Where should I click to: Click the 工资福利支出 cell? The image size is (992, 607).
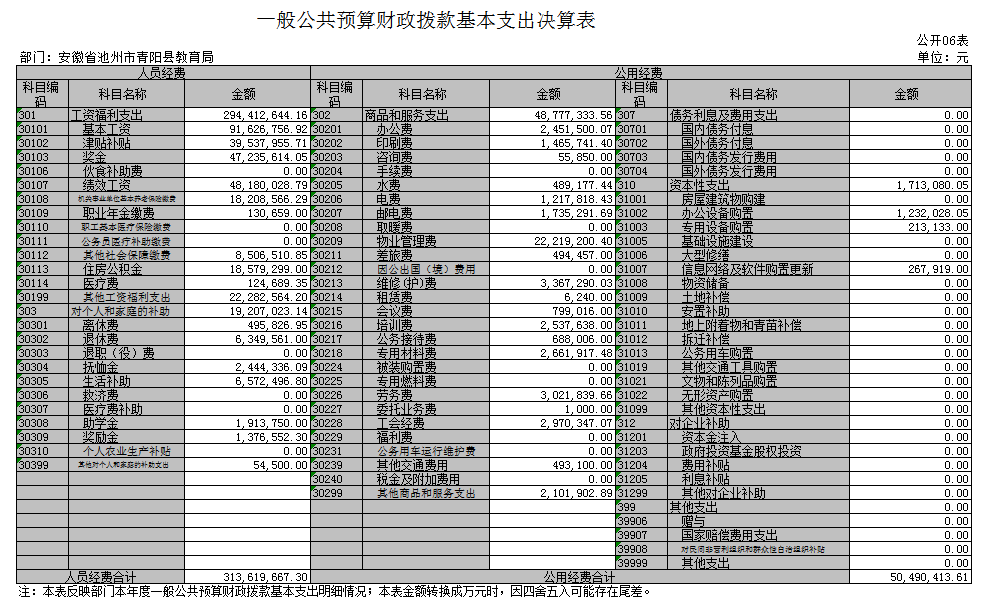point(108,116)
